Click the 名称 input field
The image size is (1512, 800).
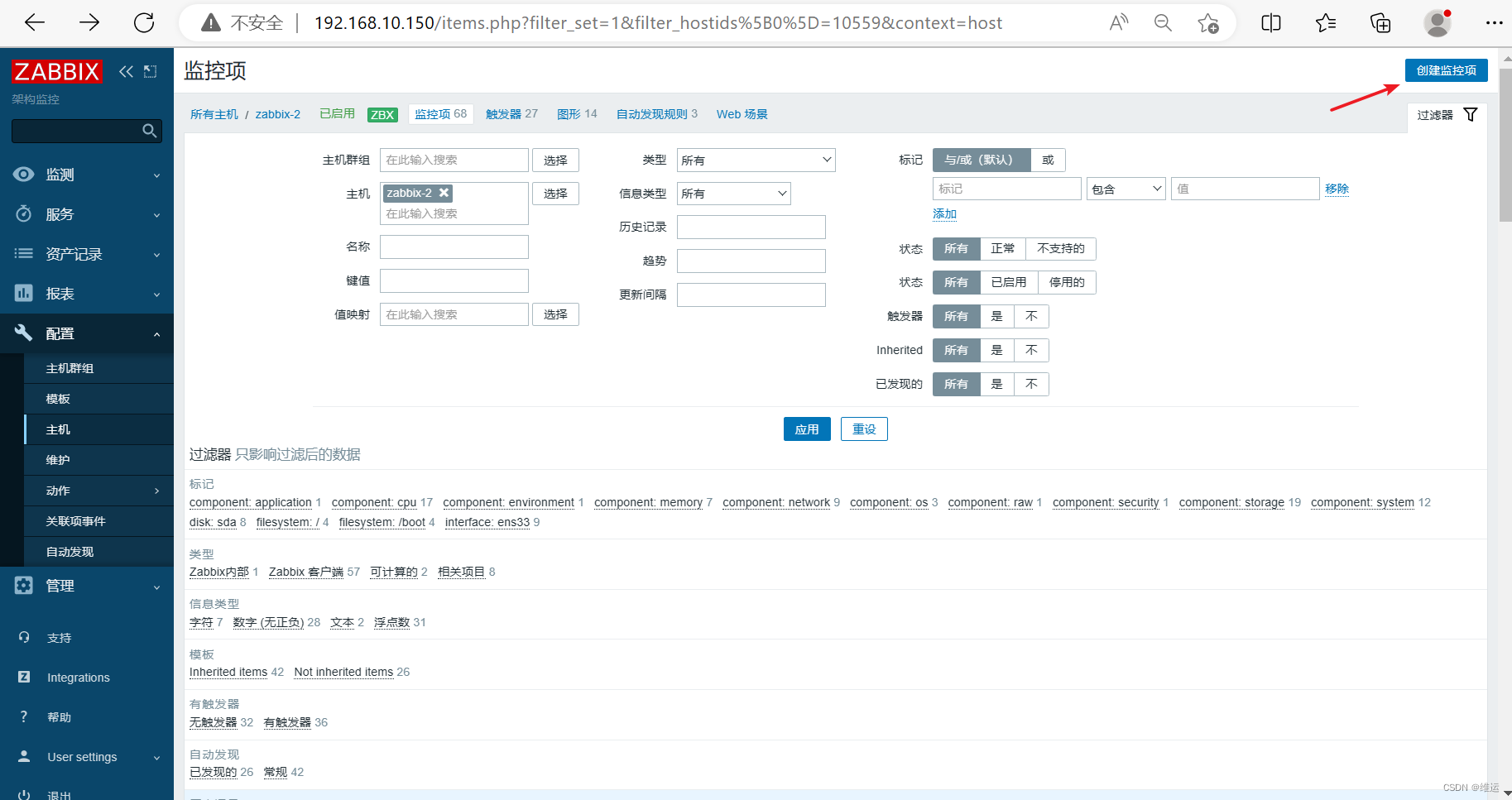[x=454, y=247]
